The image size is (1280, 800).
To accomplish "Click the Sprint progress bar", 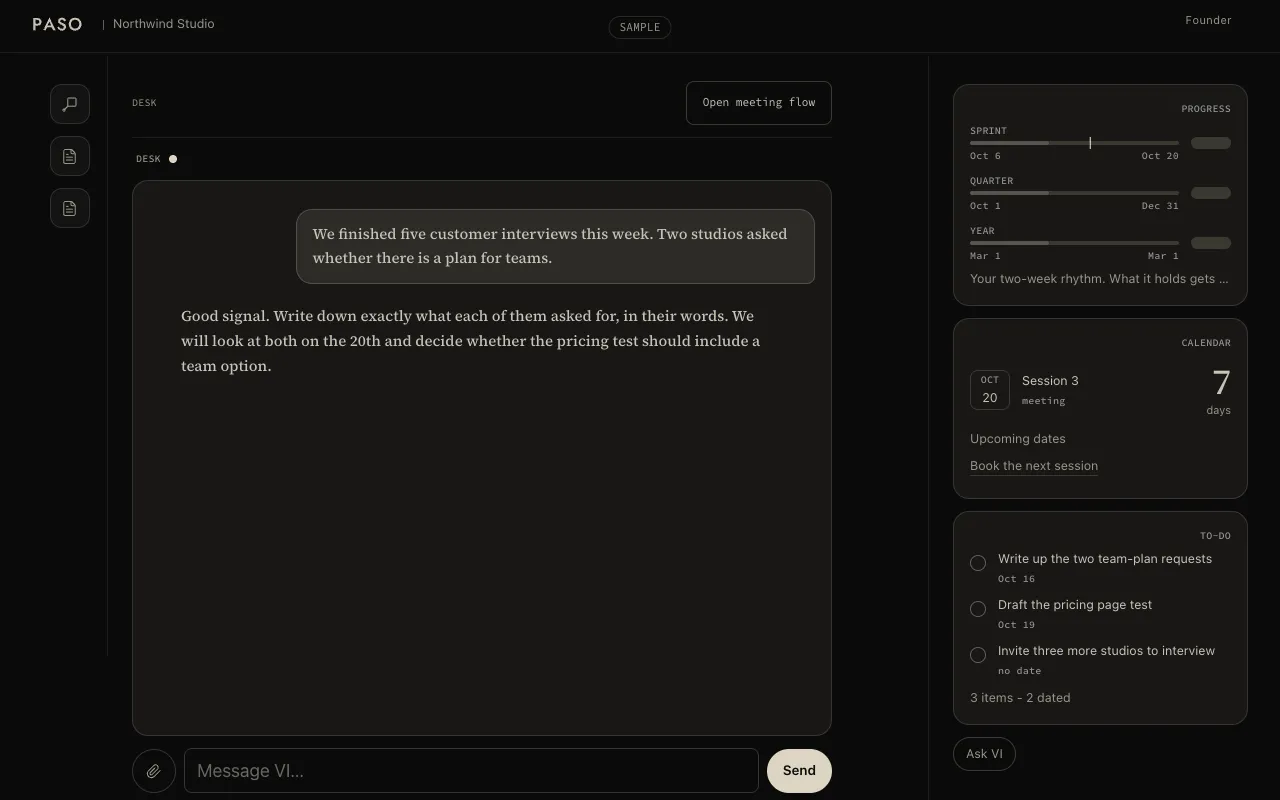I will 1074,143.
